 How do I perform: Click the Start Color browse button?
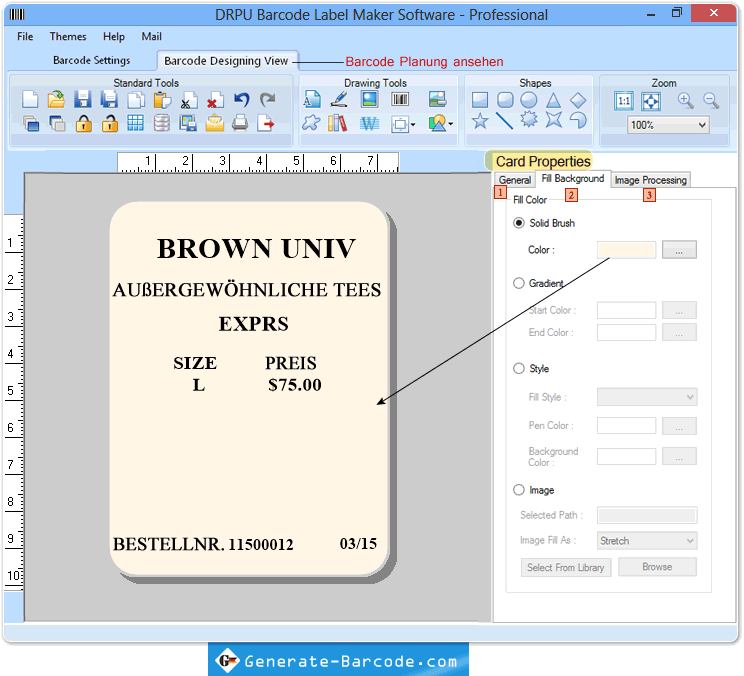coord(679,310)
